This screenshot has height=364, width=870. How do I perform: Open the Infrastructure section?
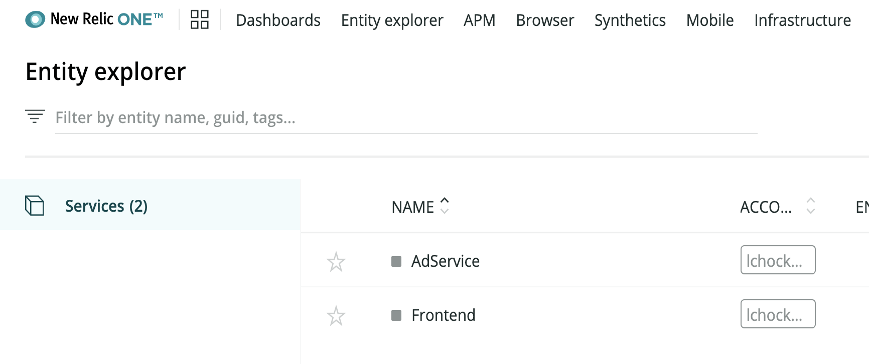coord(802,21)
